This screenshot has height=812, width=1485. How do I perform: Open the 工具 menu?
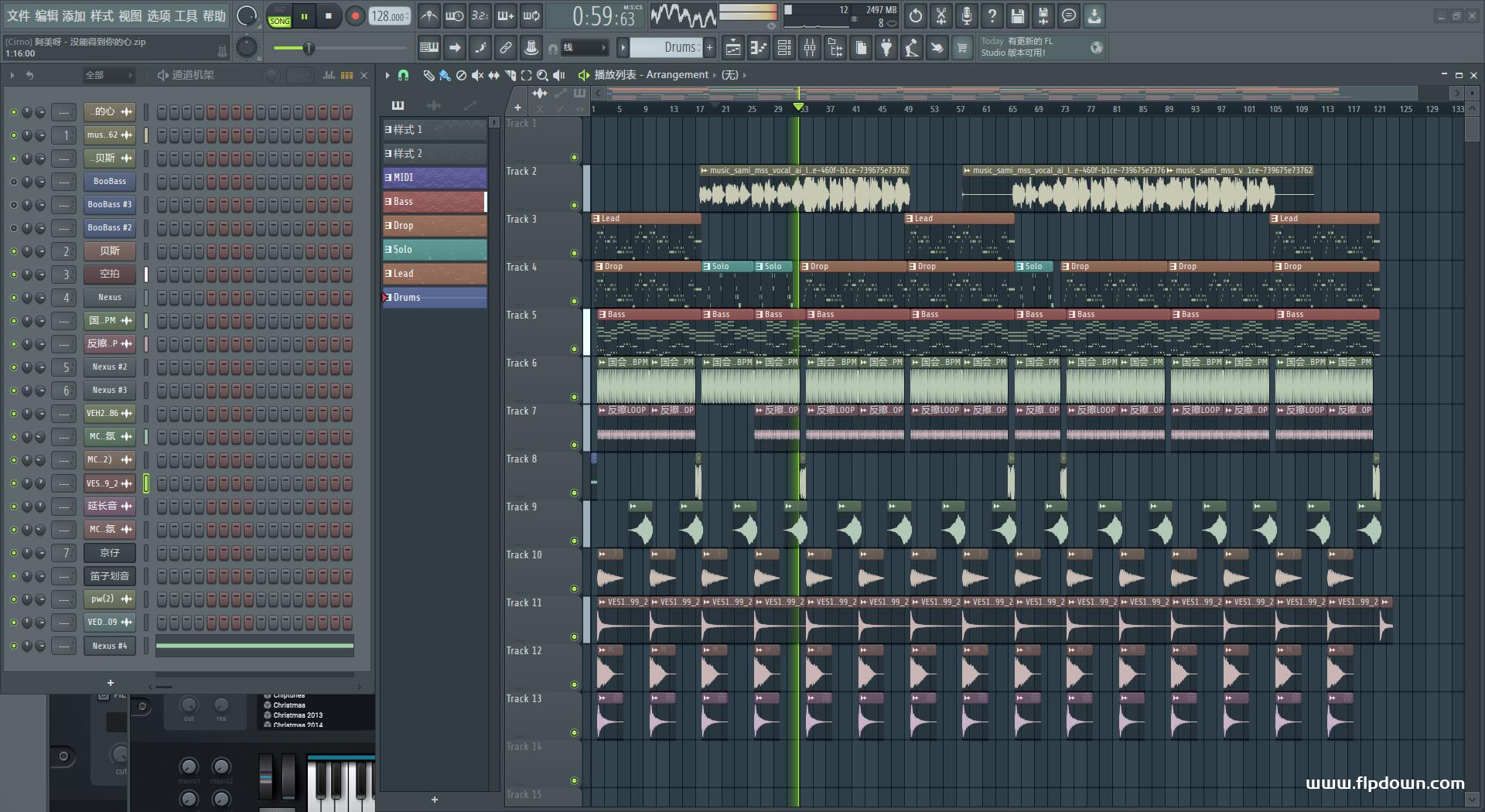(x=186, y=16)
